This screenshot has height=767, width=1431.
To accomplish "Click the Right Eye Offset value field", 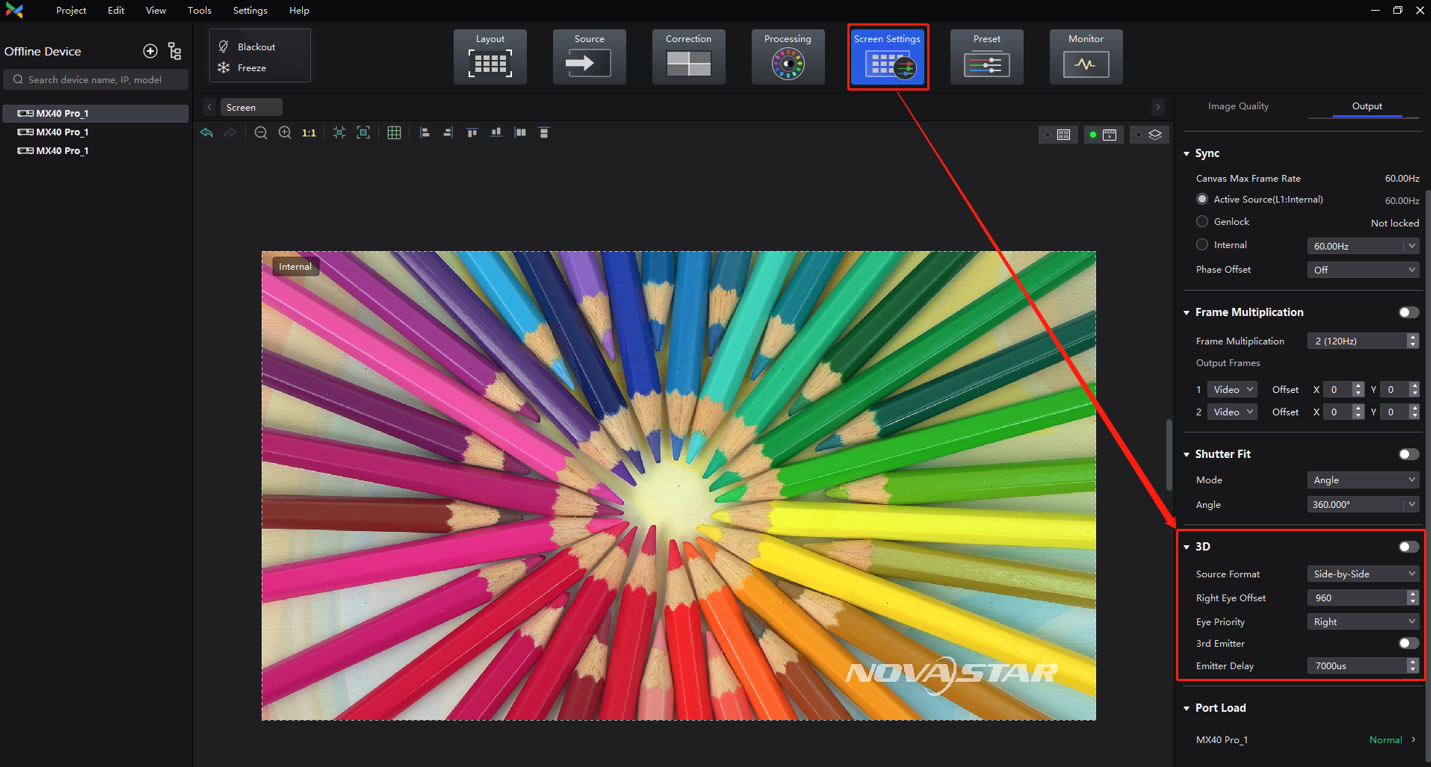I will pyautogui.click(x=1356, y=598).
